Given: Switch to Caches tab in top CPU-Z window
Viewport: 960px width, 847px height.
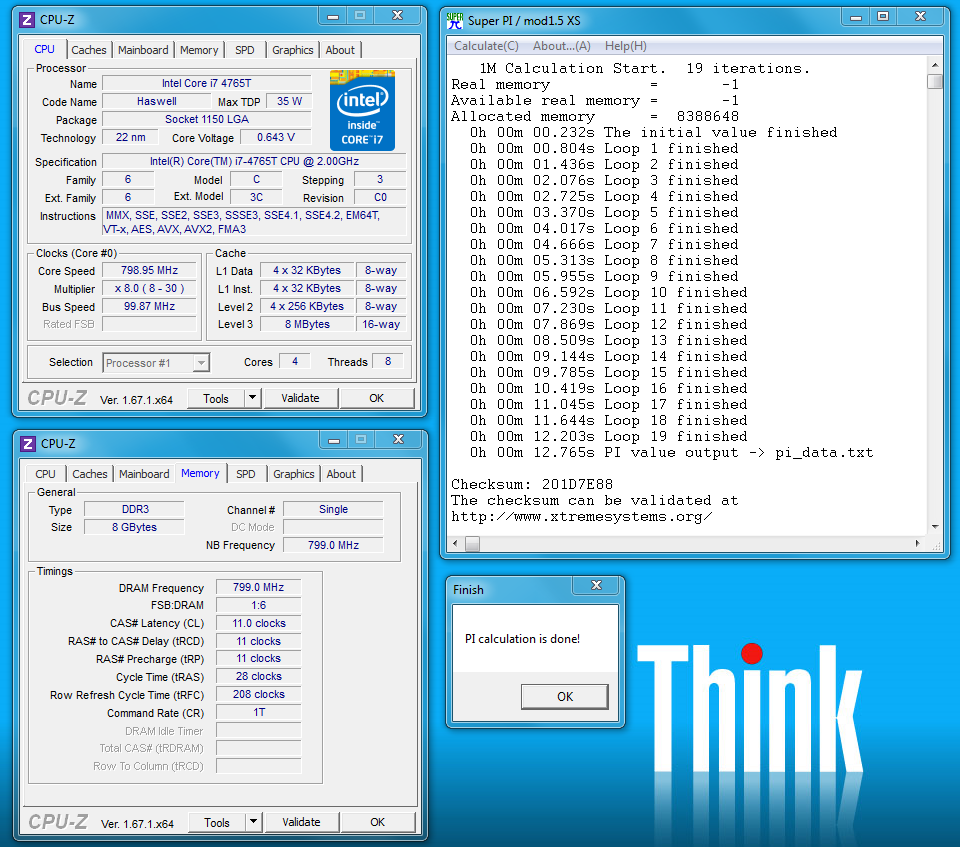Looking at the screenshot, I should tap(89, 50).
